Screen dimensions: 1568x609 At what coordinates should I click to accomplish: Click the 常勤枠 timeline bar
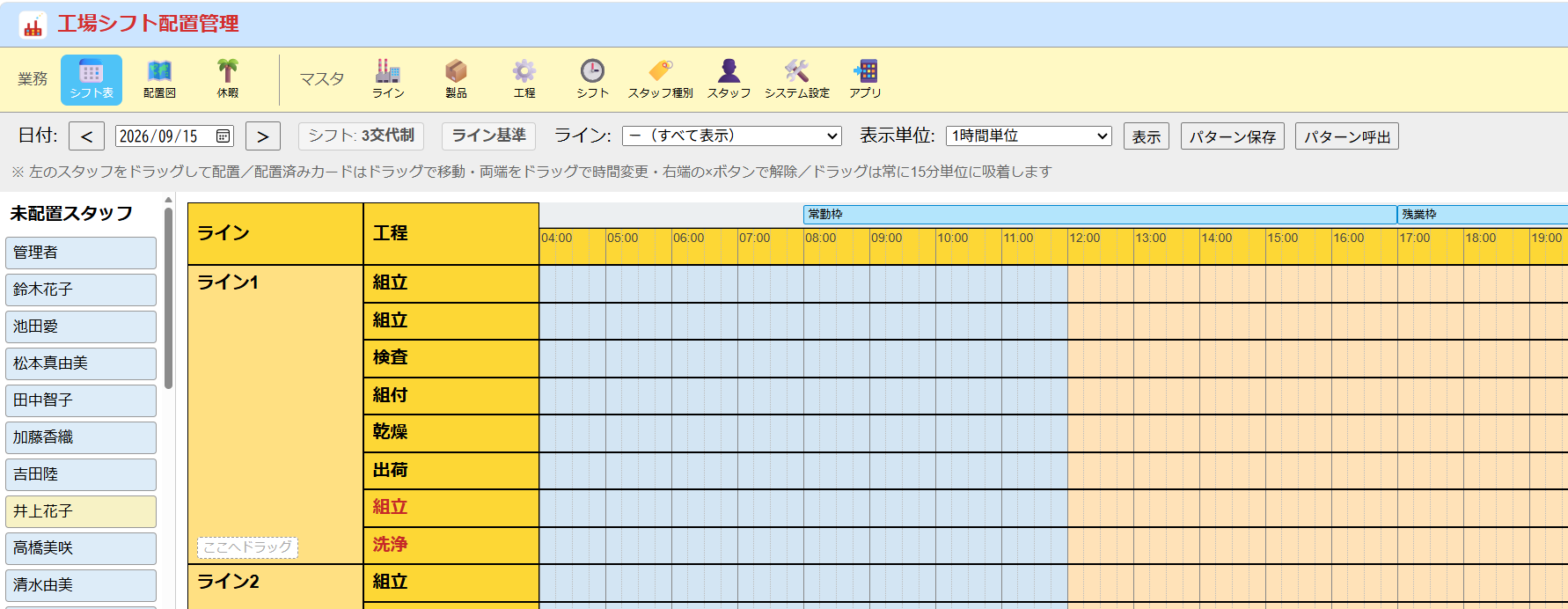point(1100,215)
